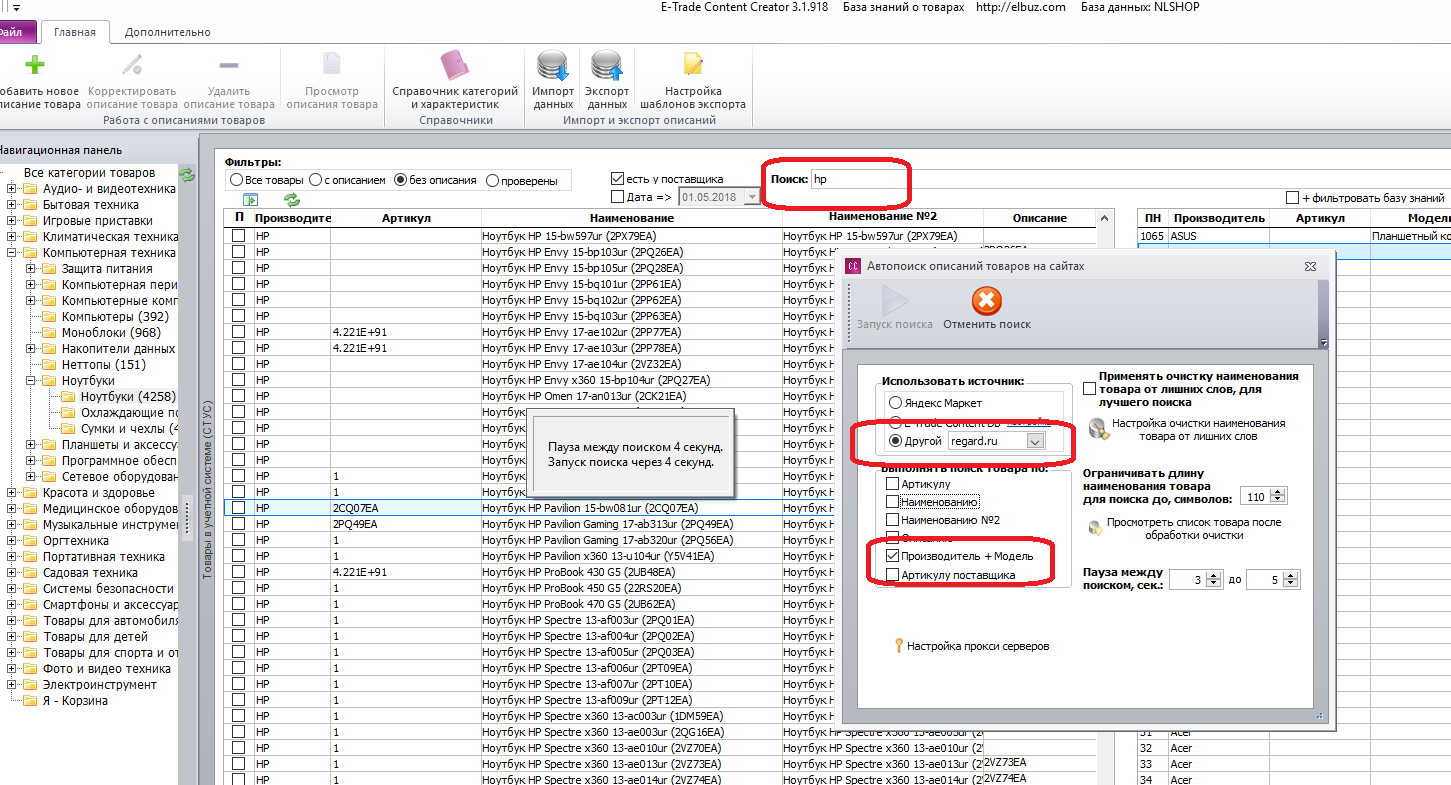Image resolution: width=1451 pixels, height=785 pixels.
Task: Expand the 'Защита питания' subcategory
Action: [x=31, y=269]
